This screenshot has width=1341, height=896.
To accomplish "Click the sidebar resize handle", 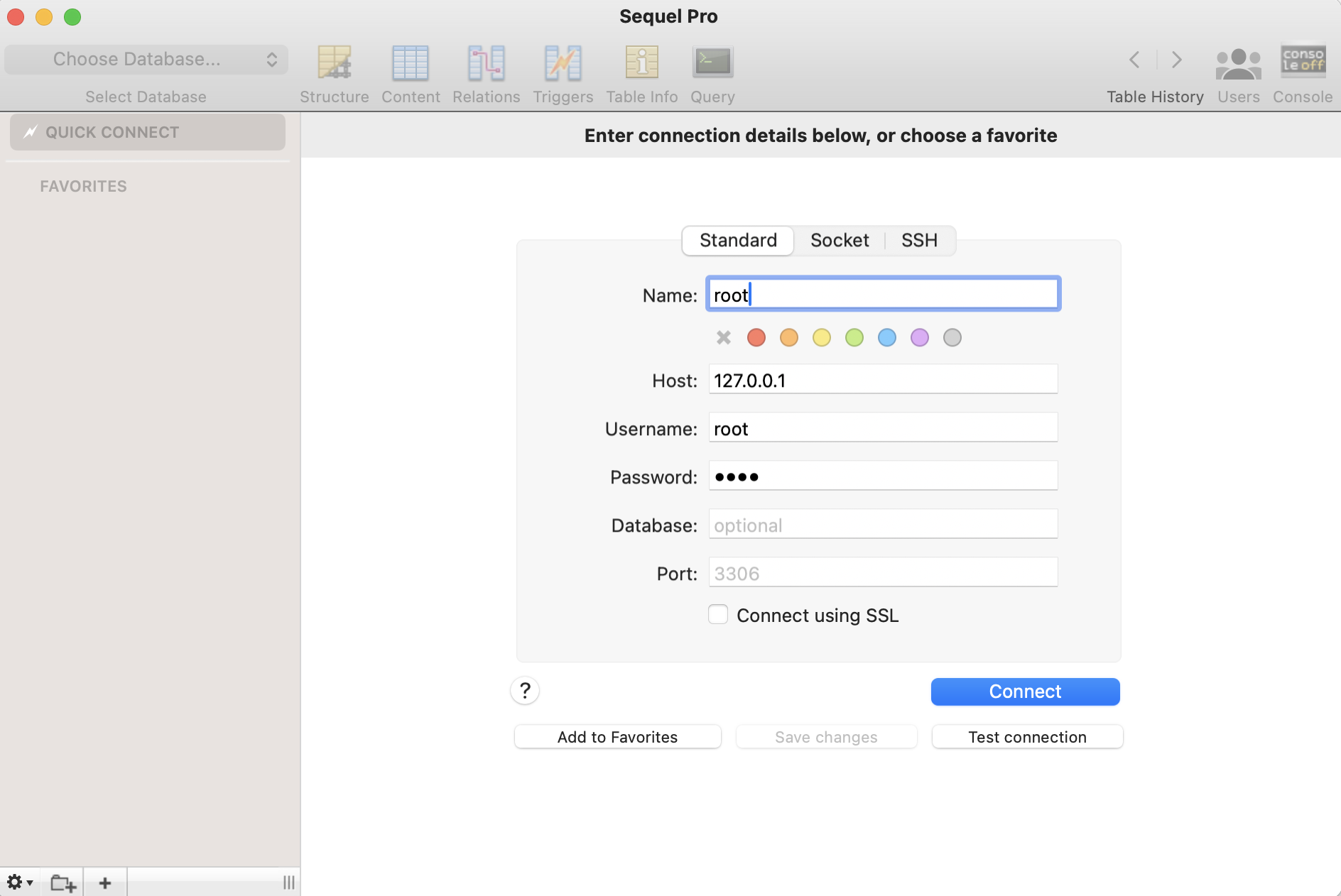I will pyautogui.click(x=288, y=883).
